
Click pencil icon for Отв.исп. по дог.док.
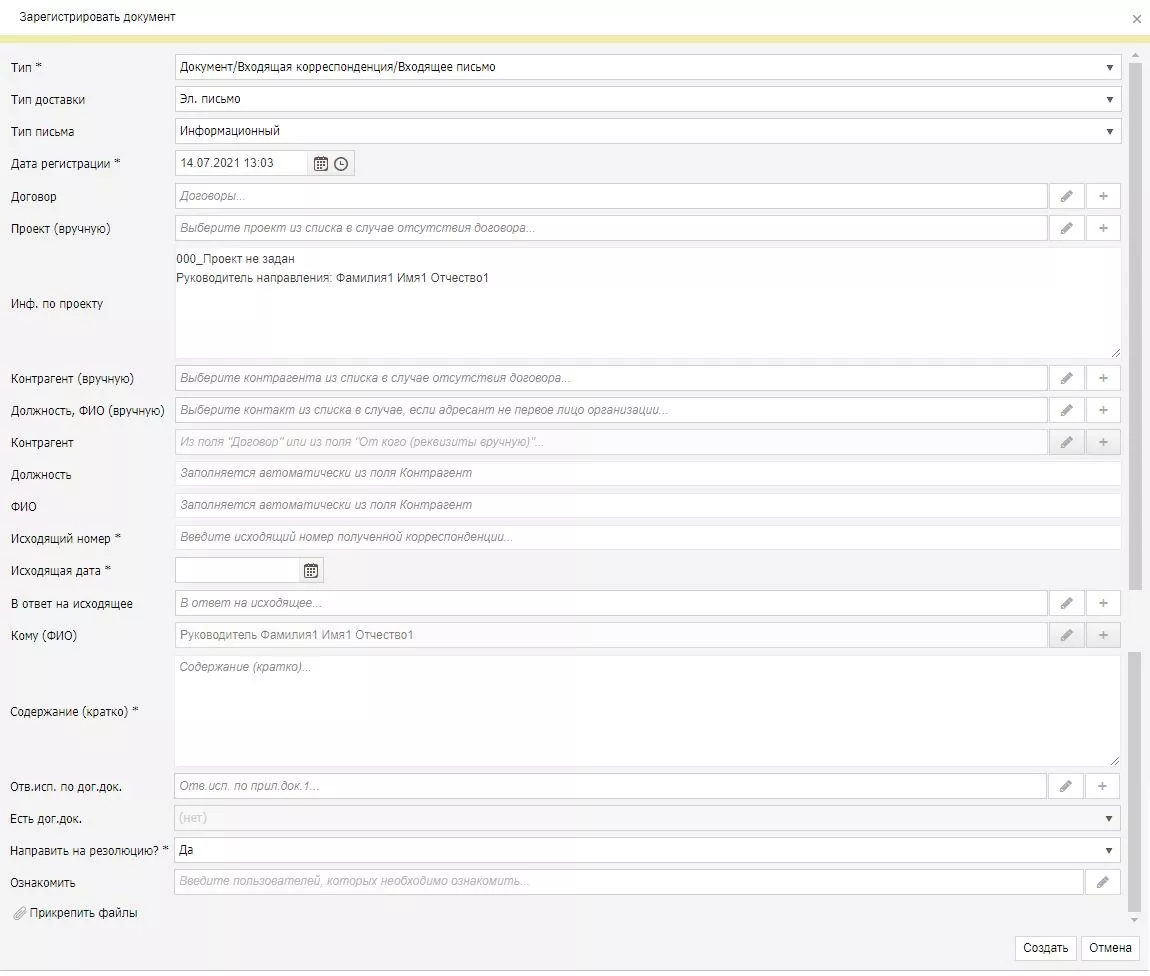pyautogui.click(x=1065, y=787)
